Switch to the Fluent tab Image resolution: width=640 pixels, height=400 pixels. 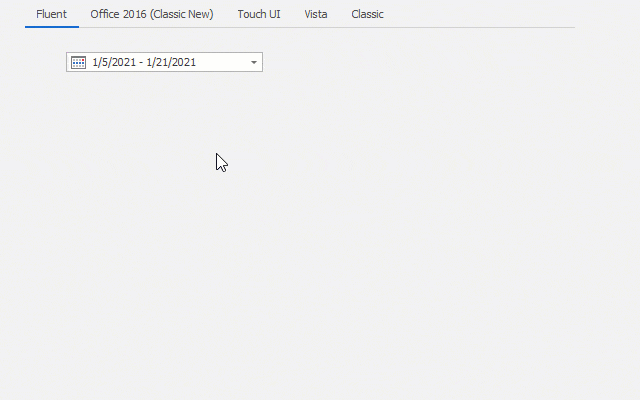pyautogui.click(x=51, y=14)
